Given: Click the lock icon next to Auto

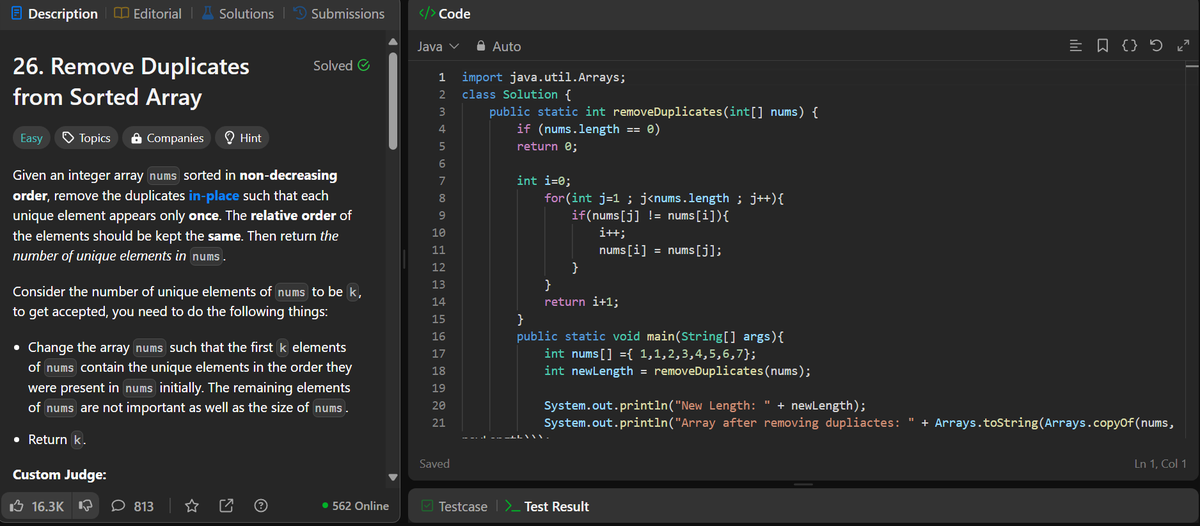Looking at the screenshot, I should click(x=481, y=46).
